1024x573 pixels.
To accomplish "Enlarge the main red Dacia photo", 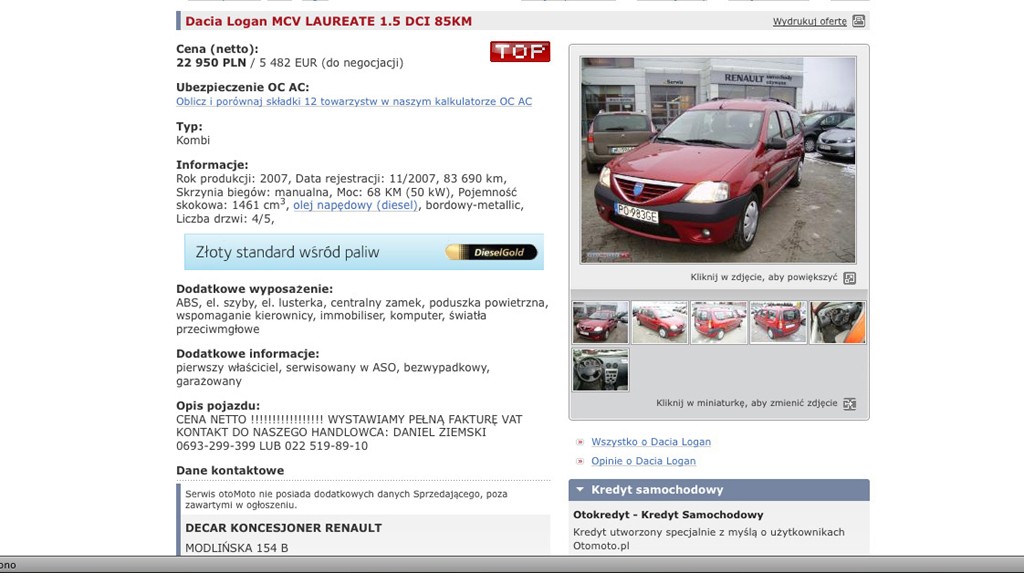I will [x=718, y=160].
